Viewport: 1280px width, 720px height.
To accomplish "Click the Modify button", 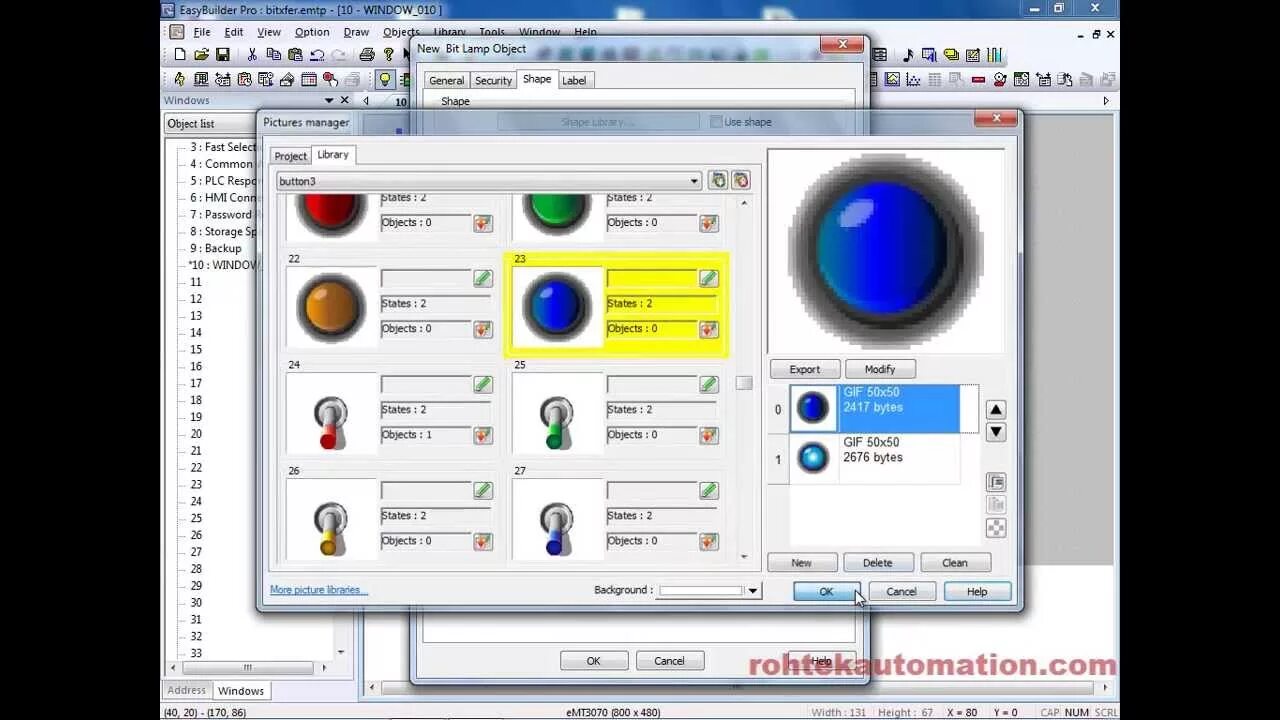I will click(x=880, y=369).
